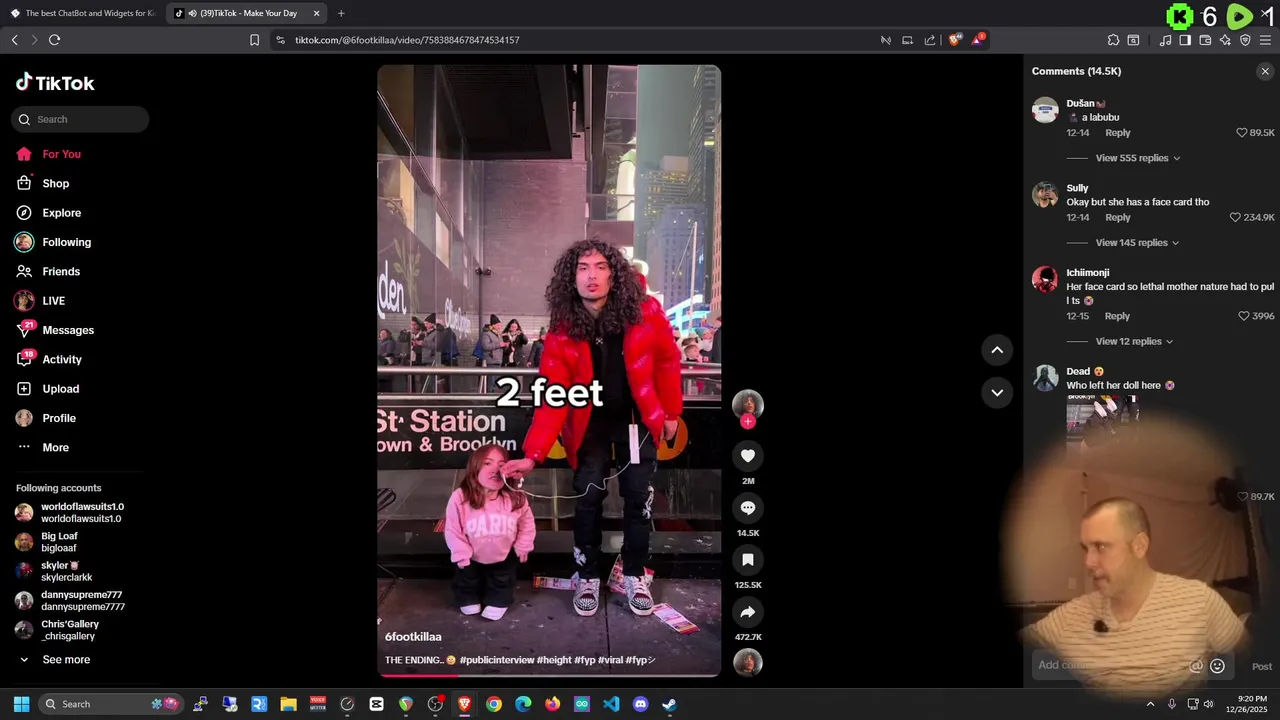
Task: Expand 12 replies under Ichiimonji's comment
Action: 1135,342
